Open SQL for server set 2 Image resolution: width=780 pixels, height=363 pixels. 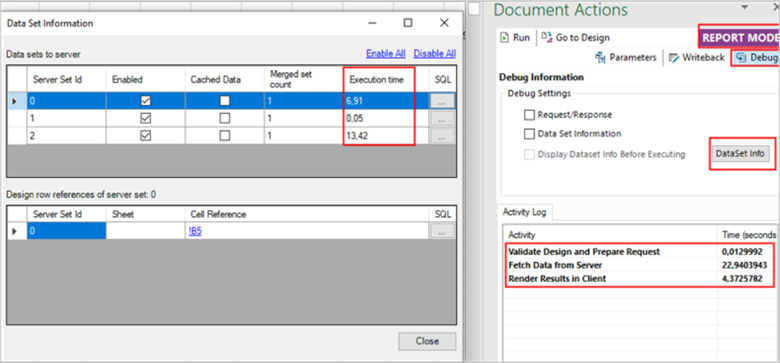442,136
